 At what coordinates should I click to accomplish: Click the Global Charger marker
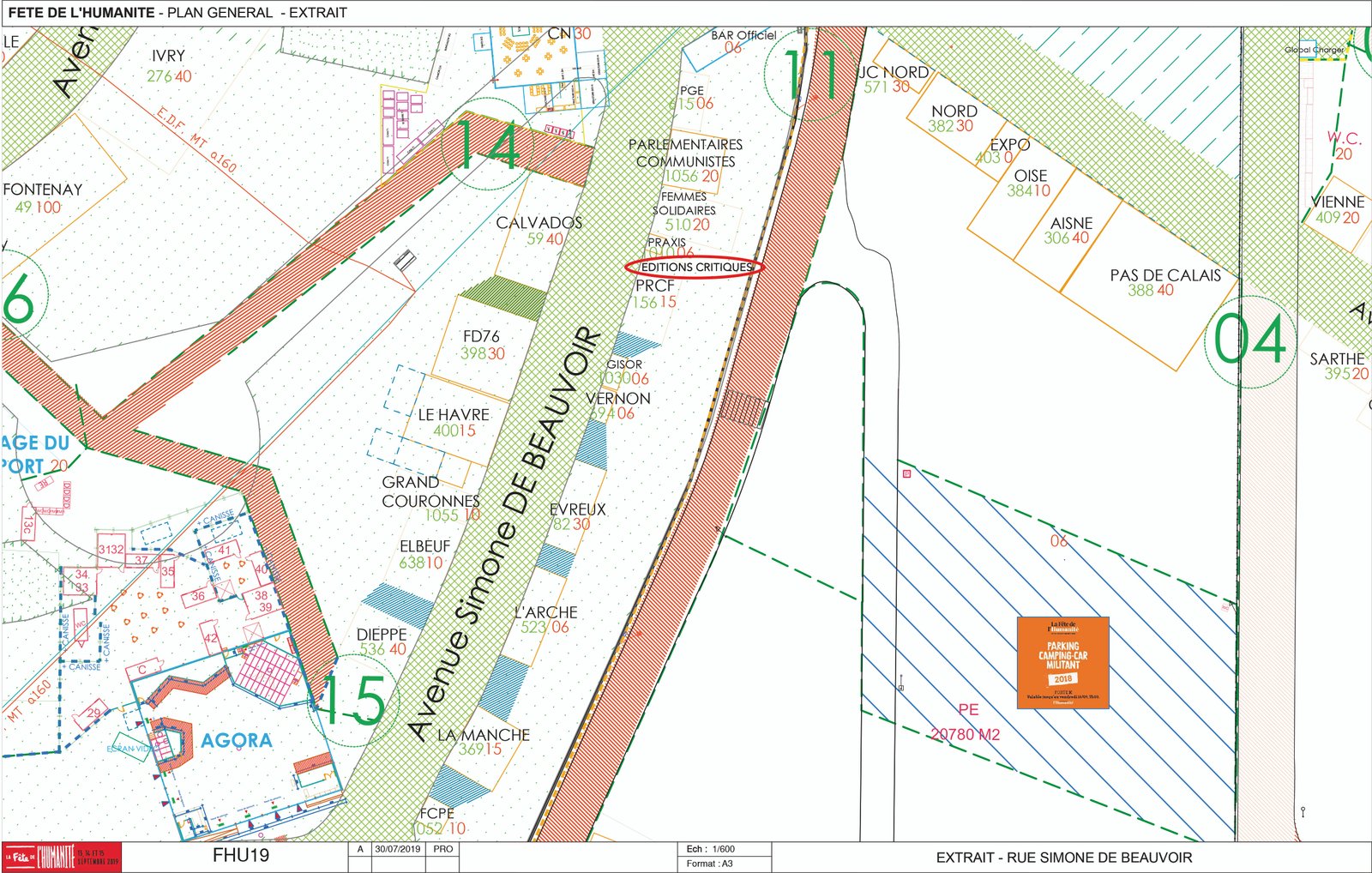[x=1314, y=50]
